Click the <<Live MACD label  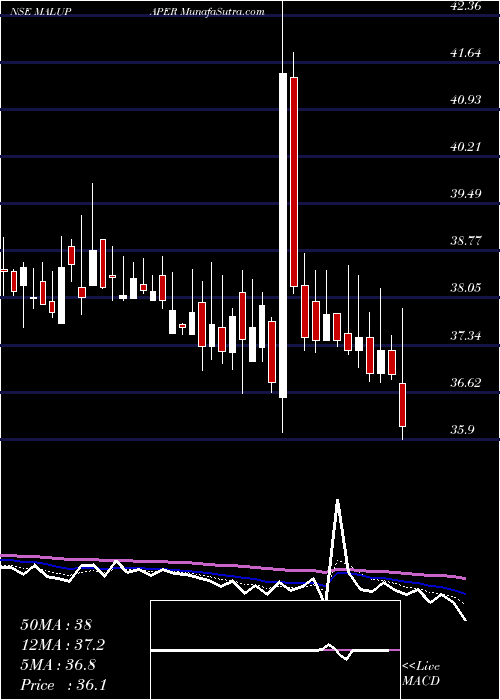421,673
